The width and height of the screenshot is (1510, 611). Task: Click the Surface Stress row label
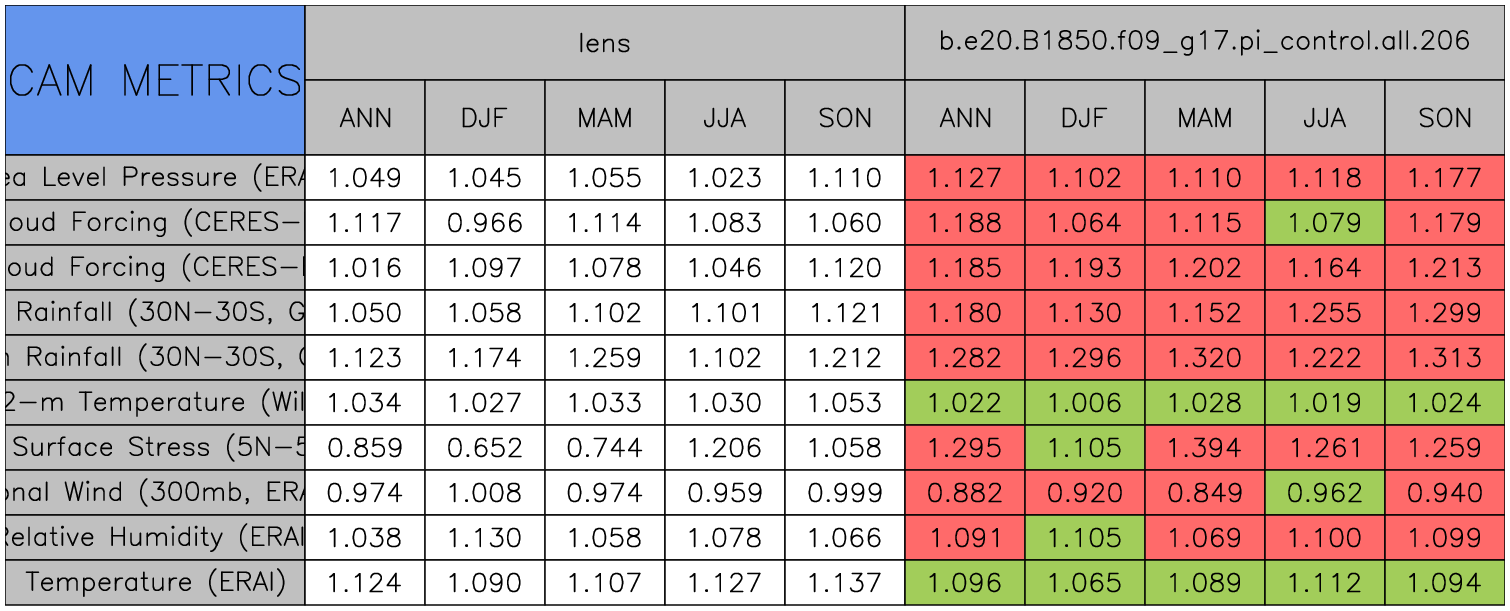pos(155,448)
